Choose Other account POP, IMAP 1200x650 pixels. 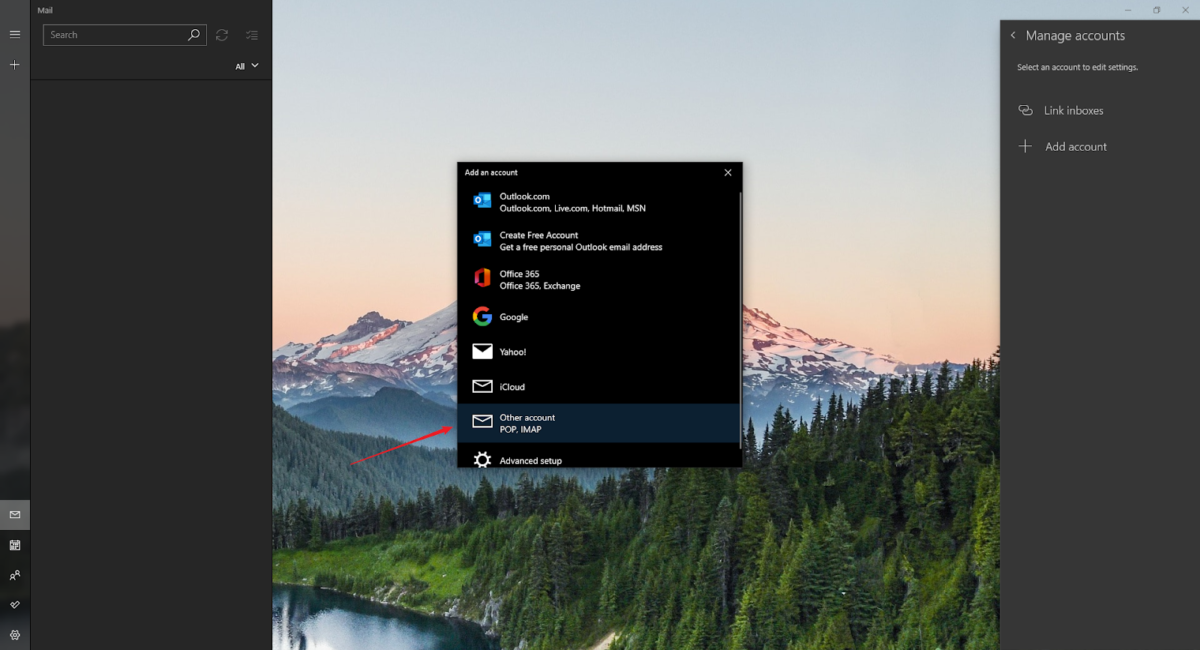[598, 423]
